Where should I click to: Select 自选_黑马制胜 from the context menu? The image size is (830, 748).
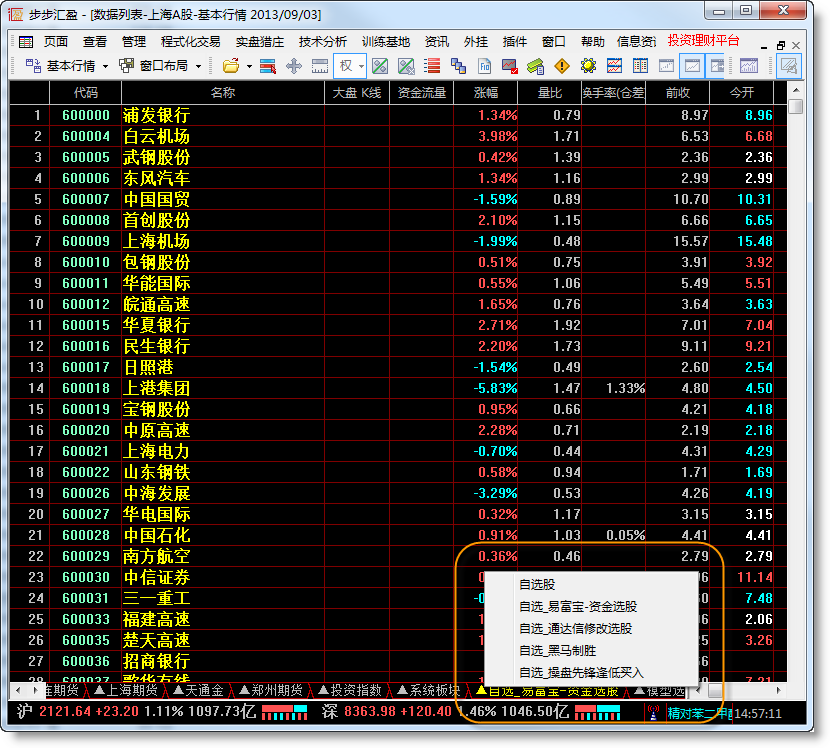click(x=591, y=651)
